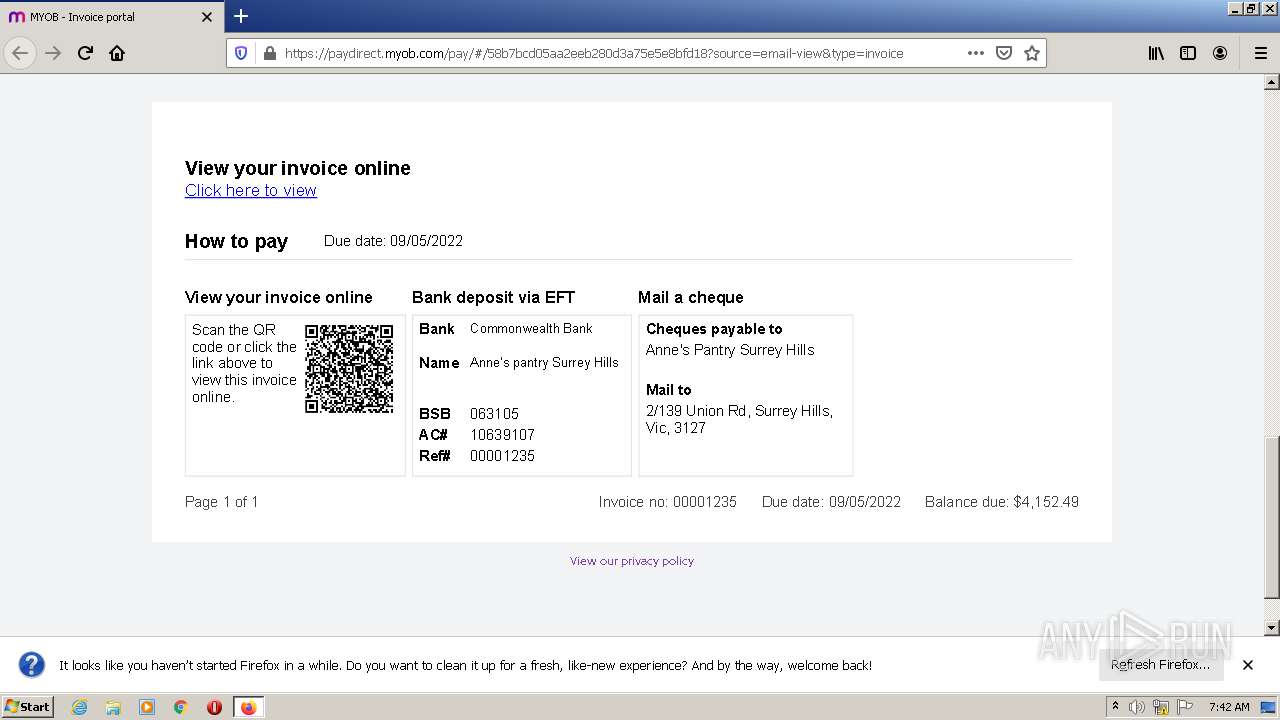Select Firefox taskbar button
1280x720 pixels.
pyautogui.click(x=248, y=707)
